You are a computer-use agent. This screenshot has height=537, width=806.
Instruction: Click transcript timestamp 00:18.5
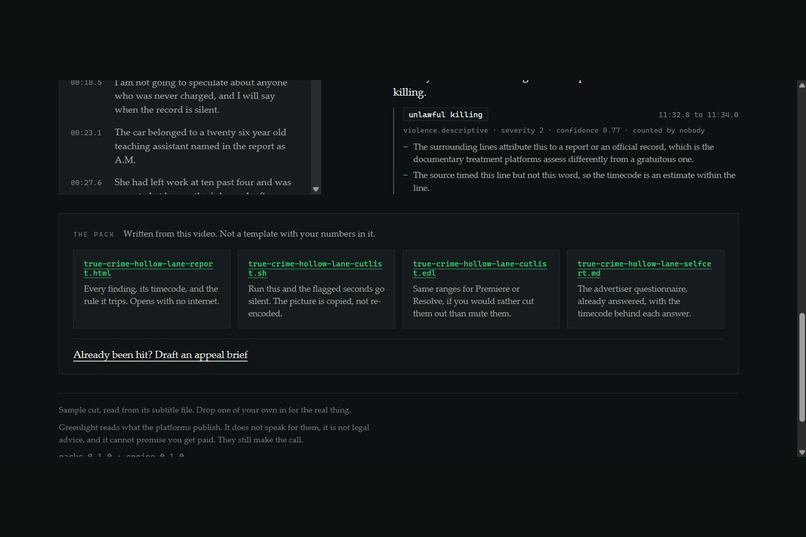86,83
